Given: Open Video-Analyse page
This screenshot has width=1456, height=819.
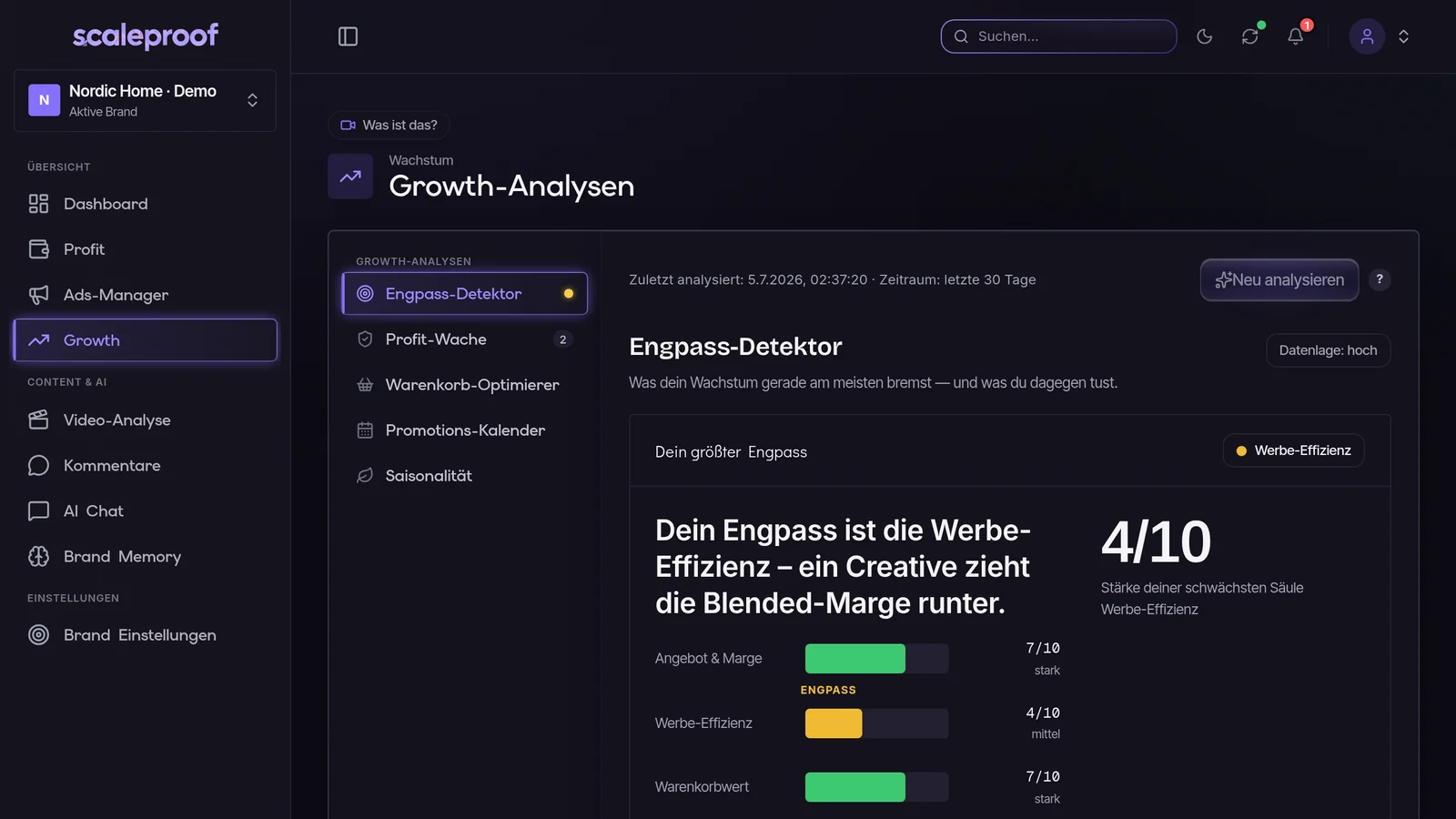Looking at the screenshot, I should click(x=145, y=420).
